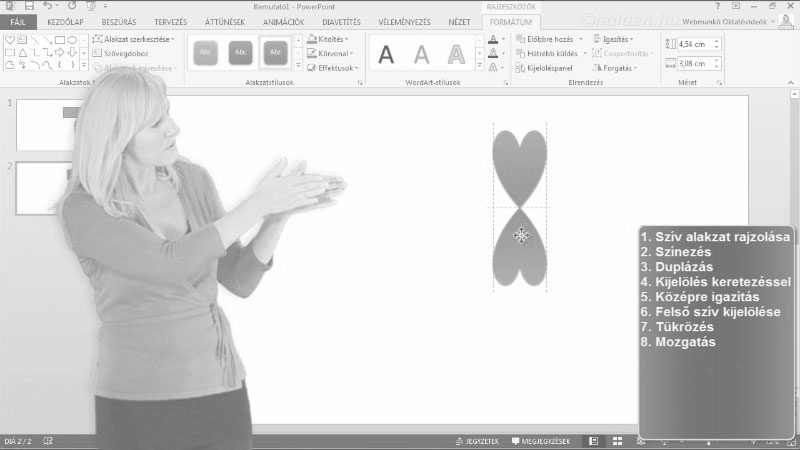Click the Redo icon in quick access toolbar
The width and height of the screenshot is (800, 450).
pos(72,6)
